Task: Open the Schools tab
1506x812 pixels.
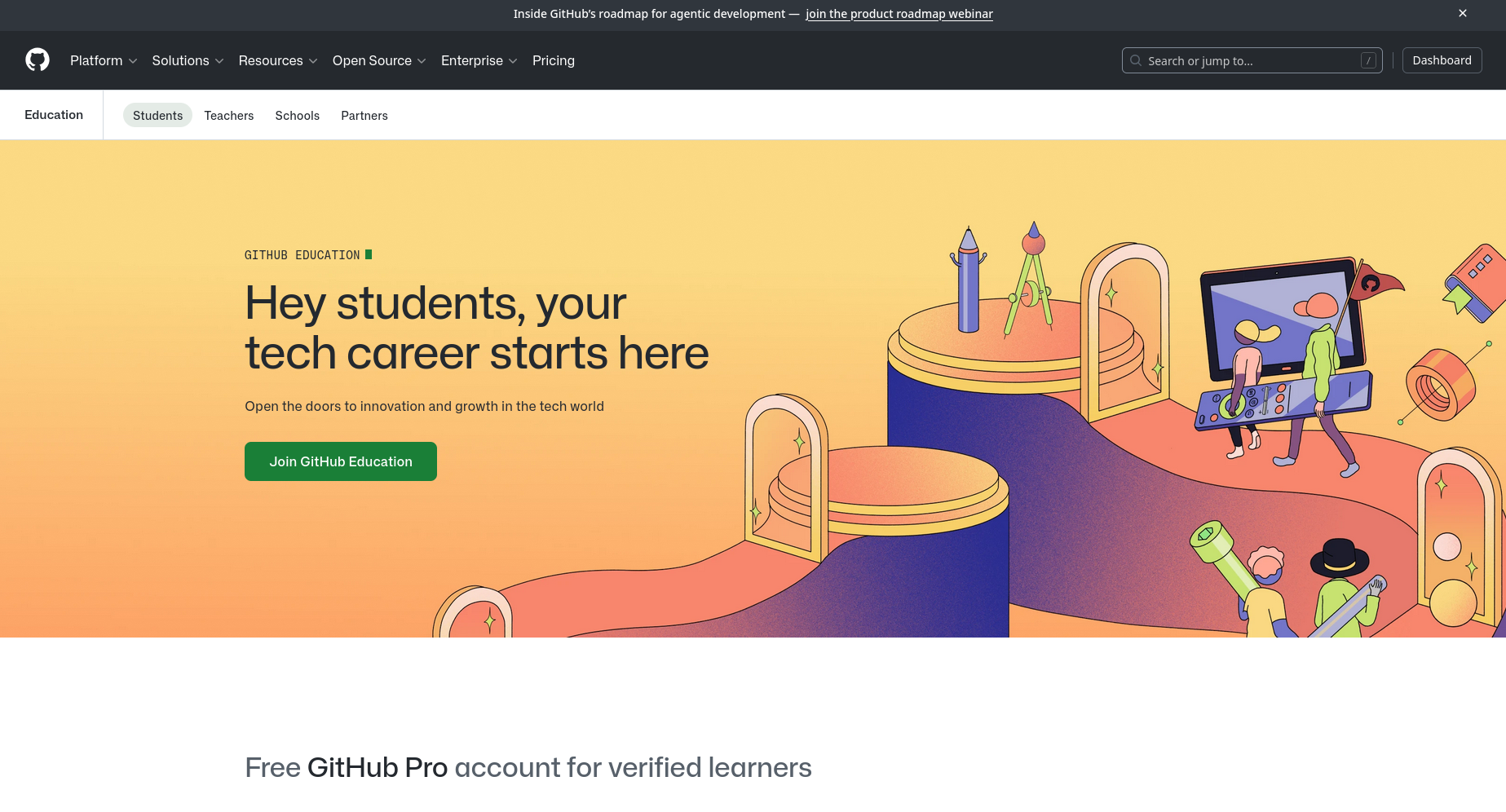Action: [x=297, y=115]
